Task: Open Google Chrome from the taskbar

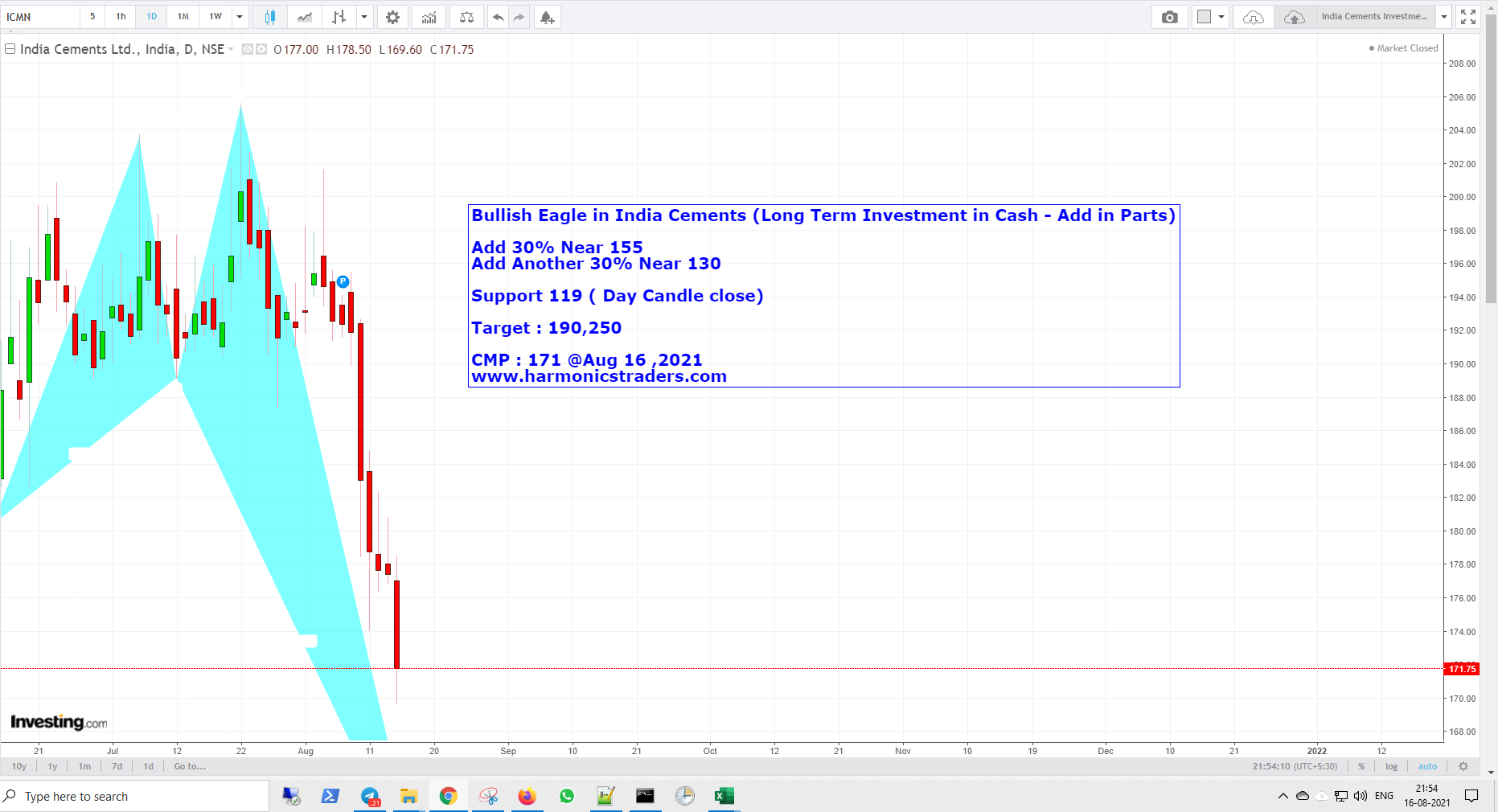Action: pyautogui.click(x=449, y=796)
